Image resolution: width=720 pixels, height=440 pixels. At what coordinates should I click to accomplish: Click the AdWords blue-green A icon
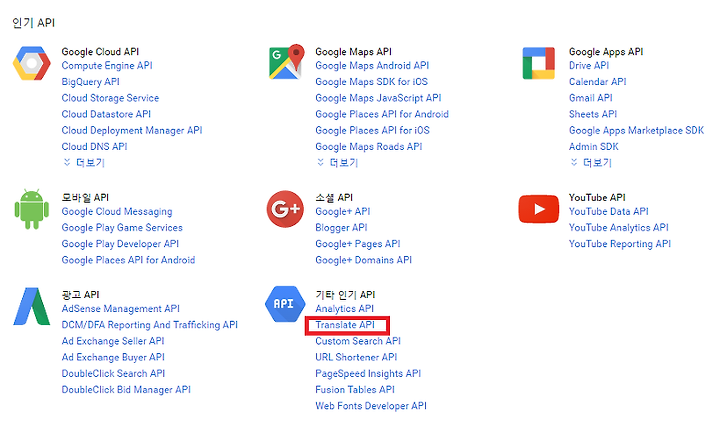point(32,306)
